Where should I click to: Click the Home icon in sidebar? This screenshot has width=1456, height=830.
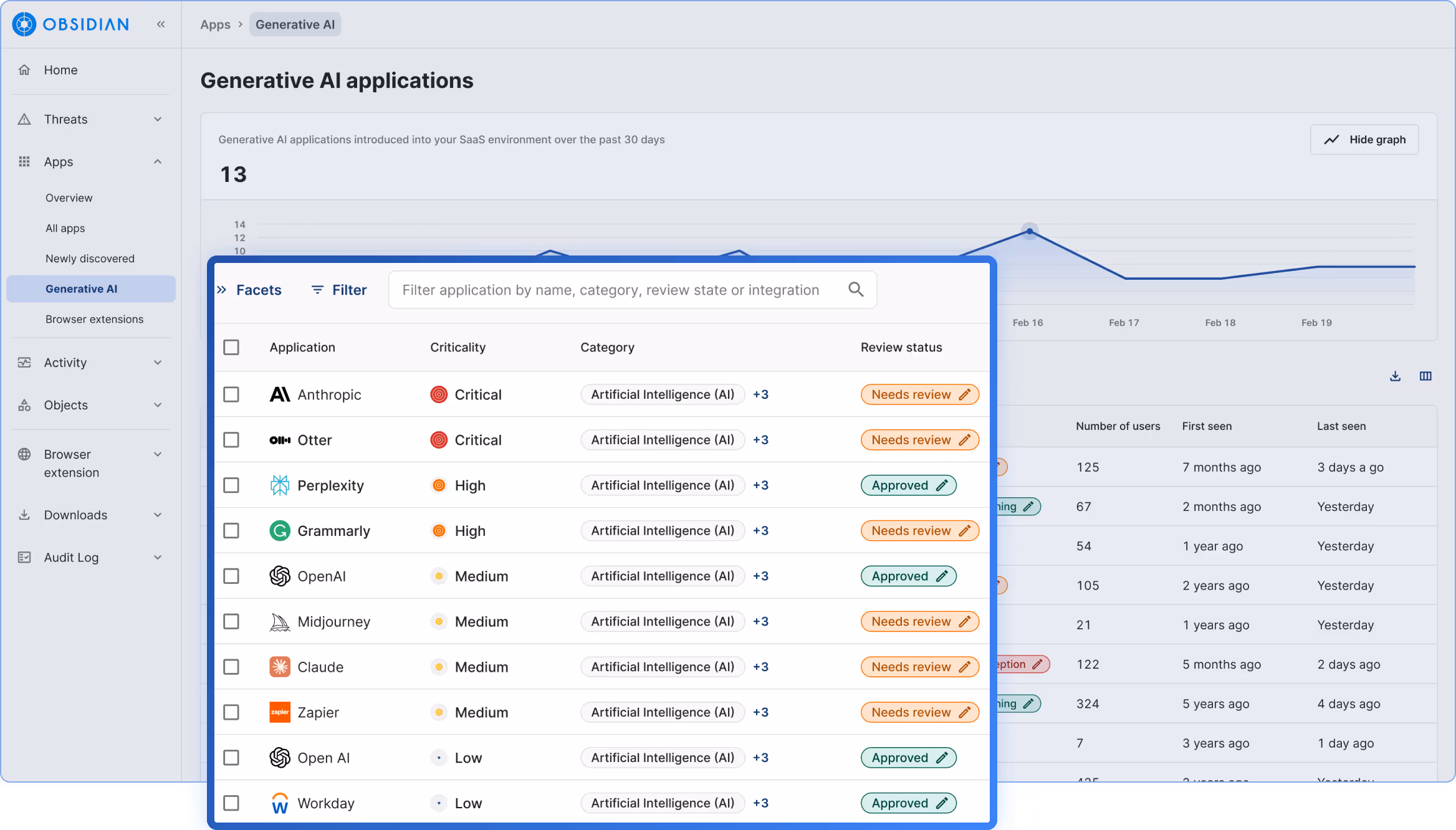point(24,70)
